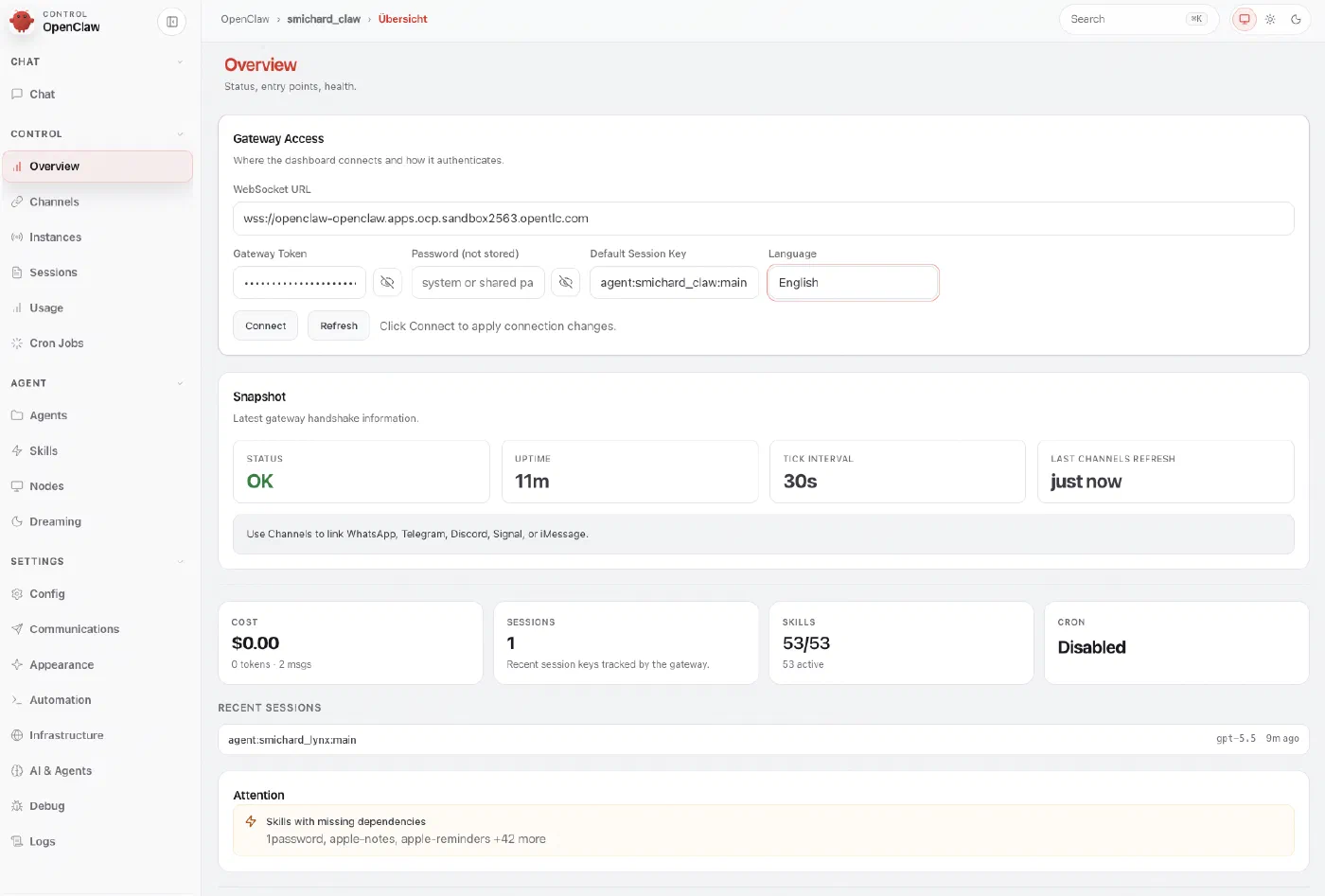
Task: Click the Agents folder icon
Action: [x=17, y=415]
